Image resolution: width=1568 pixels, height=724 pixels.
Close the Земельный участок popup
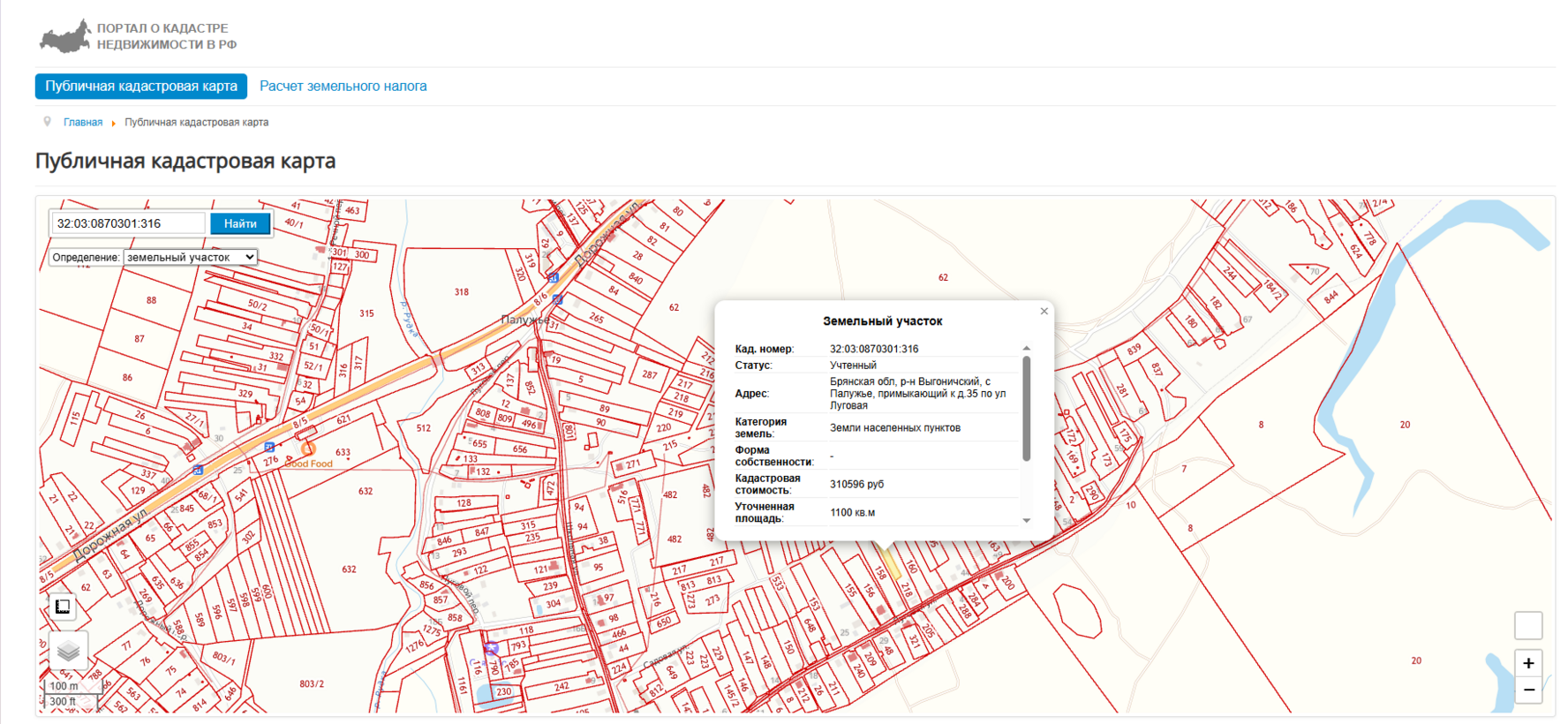[1044, 311]
